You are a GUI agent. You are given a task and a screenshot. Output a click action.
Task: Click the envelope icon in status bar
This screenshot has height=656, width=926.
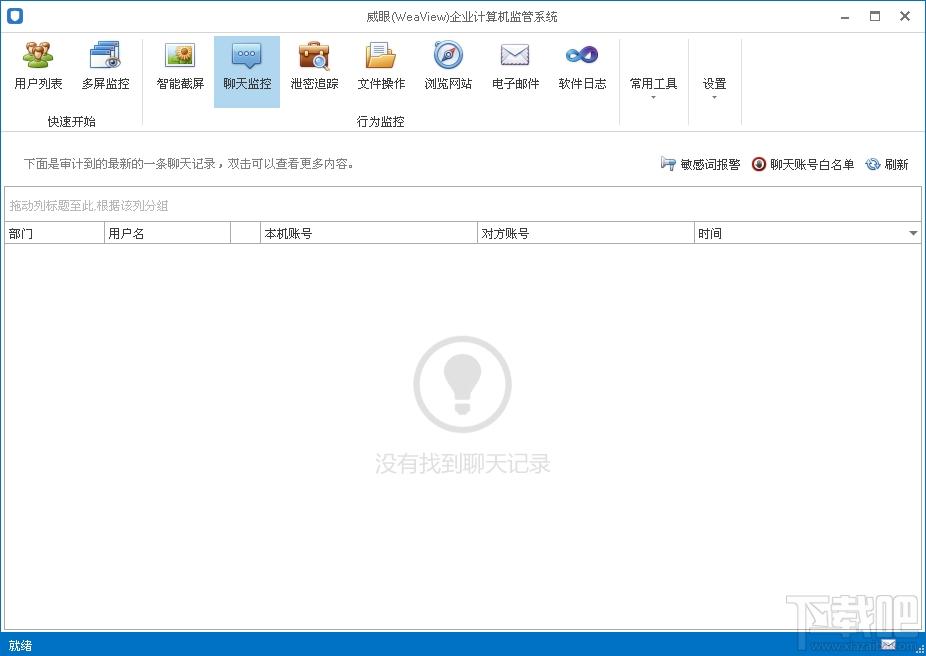tap(888, 644)
